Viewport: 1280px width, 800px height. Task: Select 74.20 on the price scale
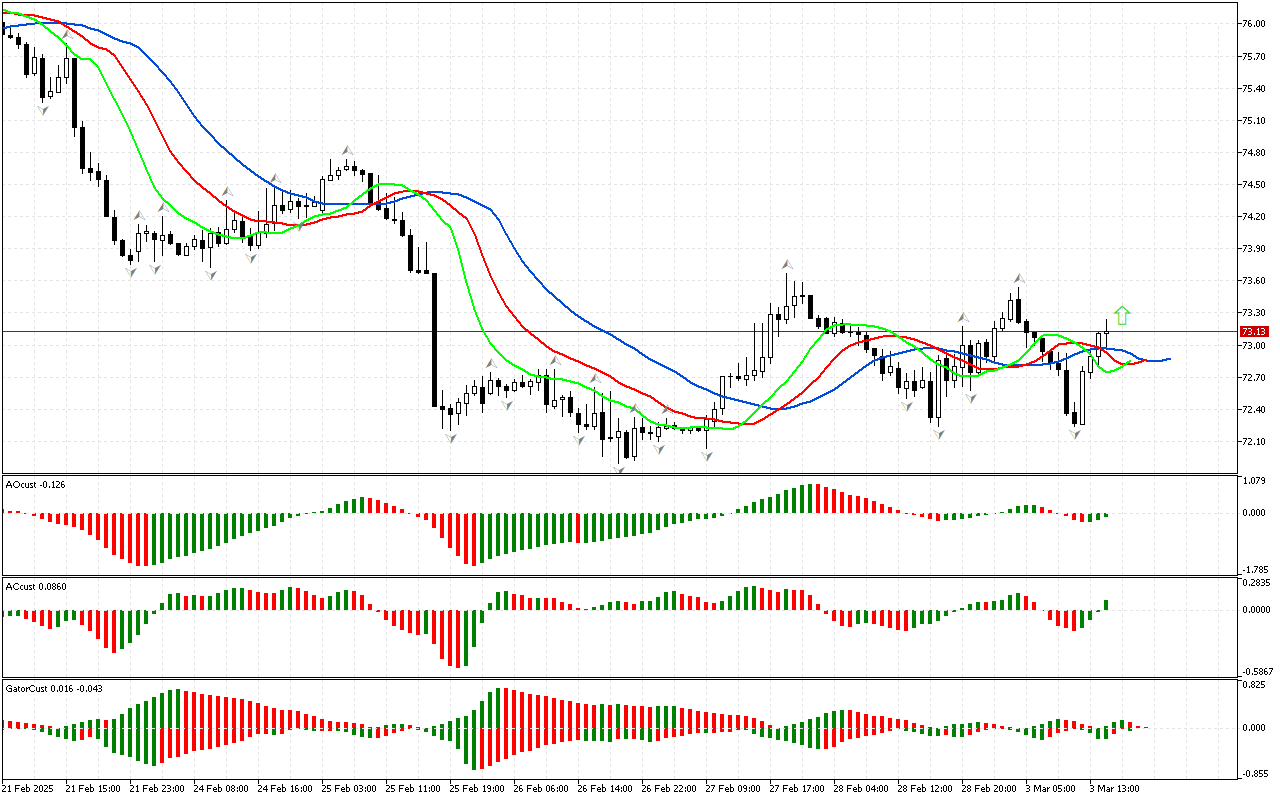1253,217
